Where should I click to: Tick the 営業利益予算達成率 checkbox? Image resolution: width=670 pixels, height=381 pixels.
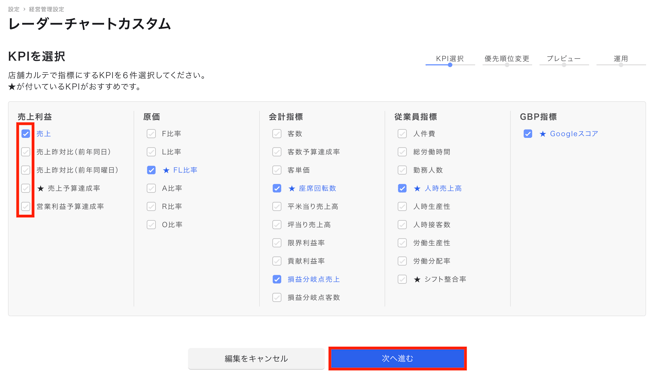click(x=26, y=207)
